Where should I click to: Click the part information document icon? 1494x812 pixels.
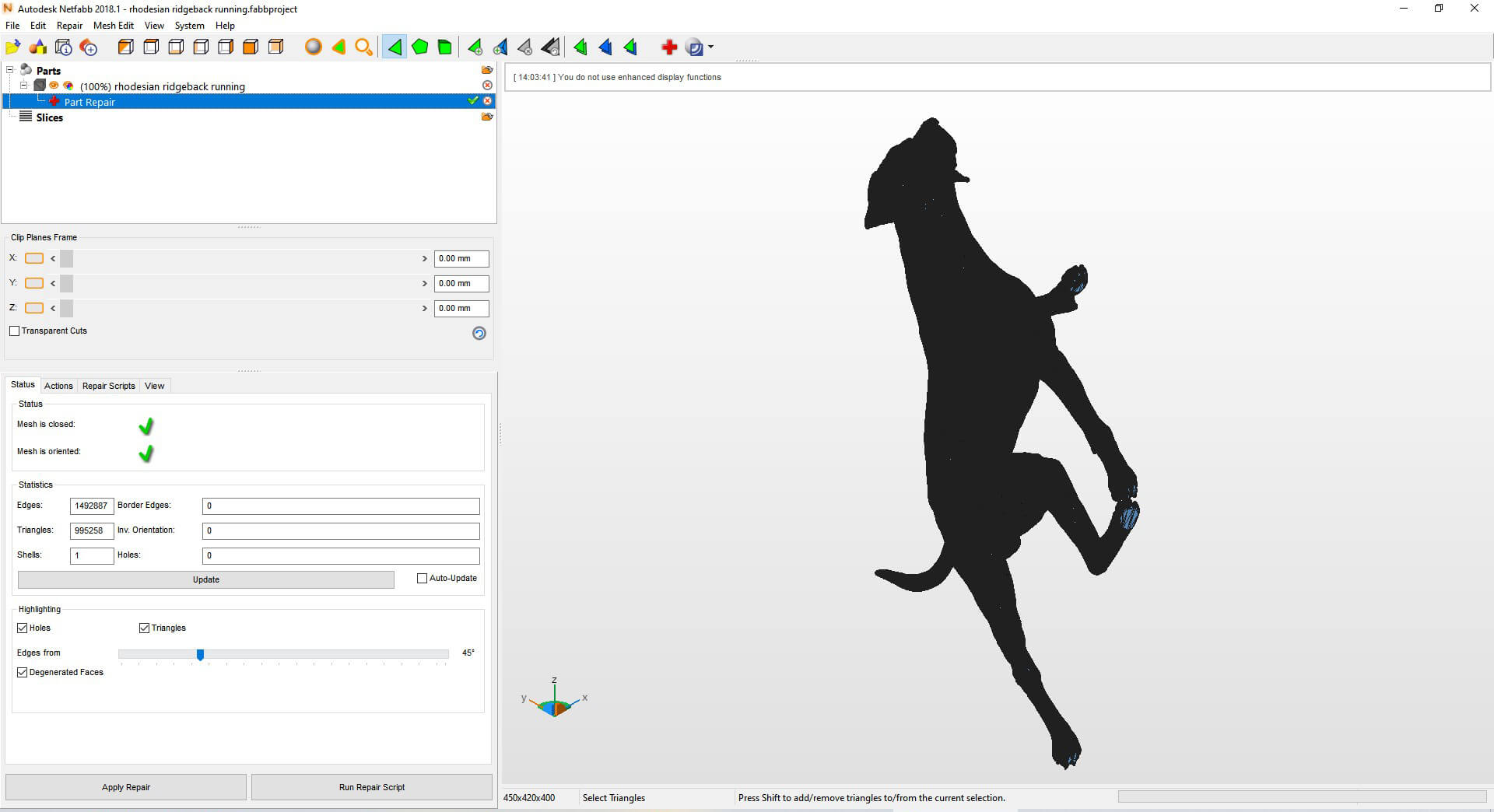[x=64, y=47]
